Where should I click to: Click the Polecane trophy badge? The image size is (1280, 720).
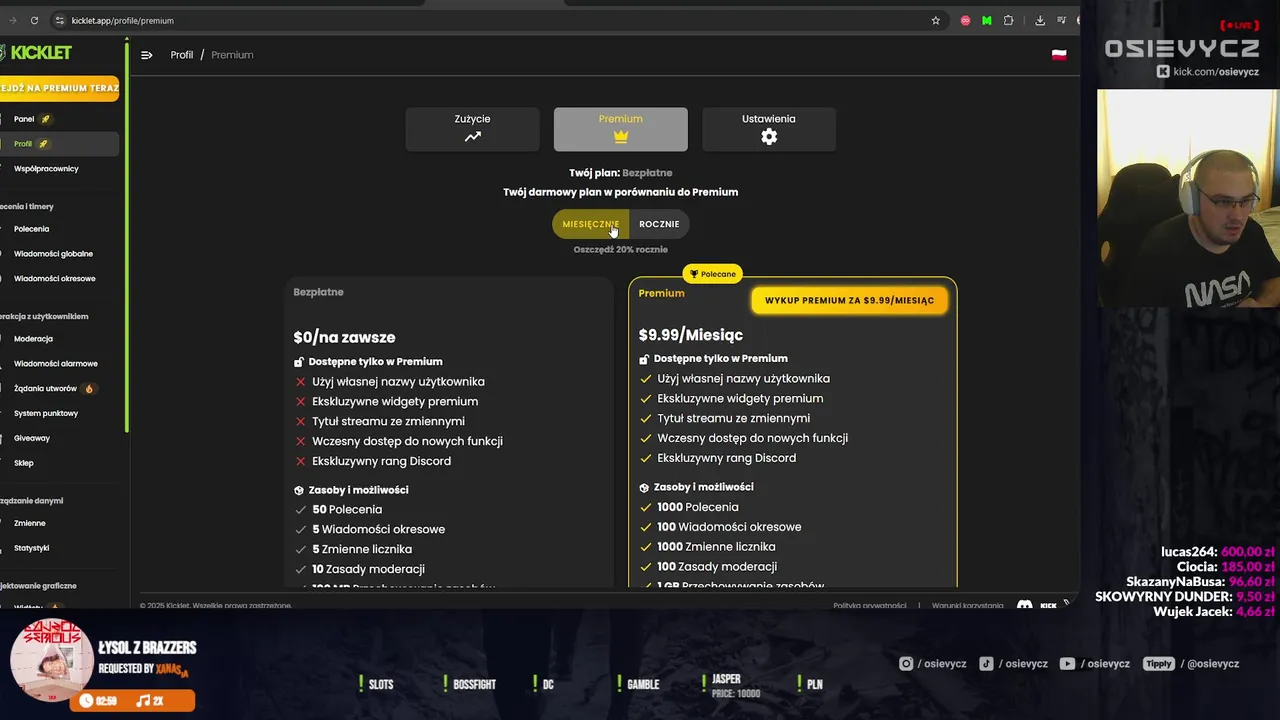point(712,274)
